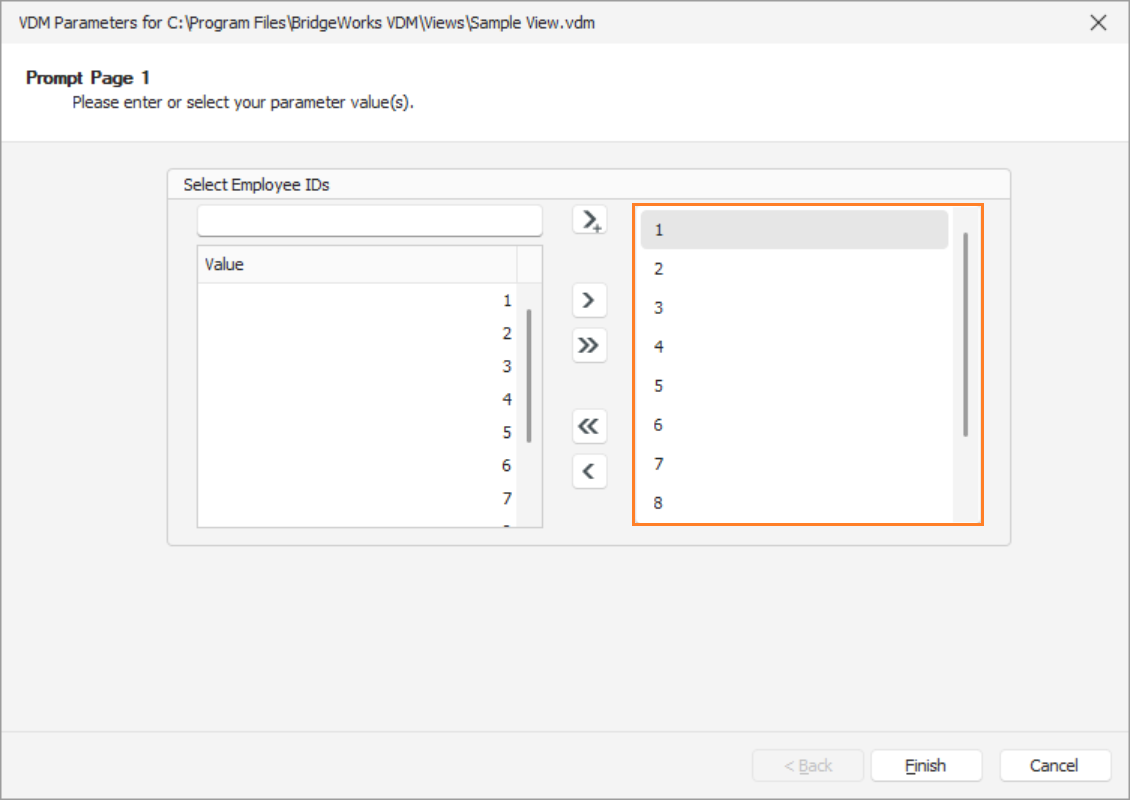Remove all values with double left arrow
Viewport: 1130px width, 800px height.
click(590, 426)
